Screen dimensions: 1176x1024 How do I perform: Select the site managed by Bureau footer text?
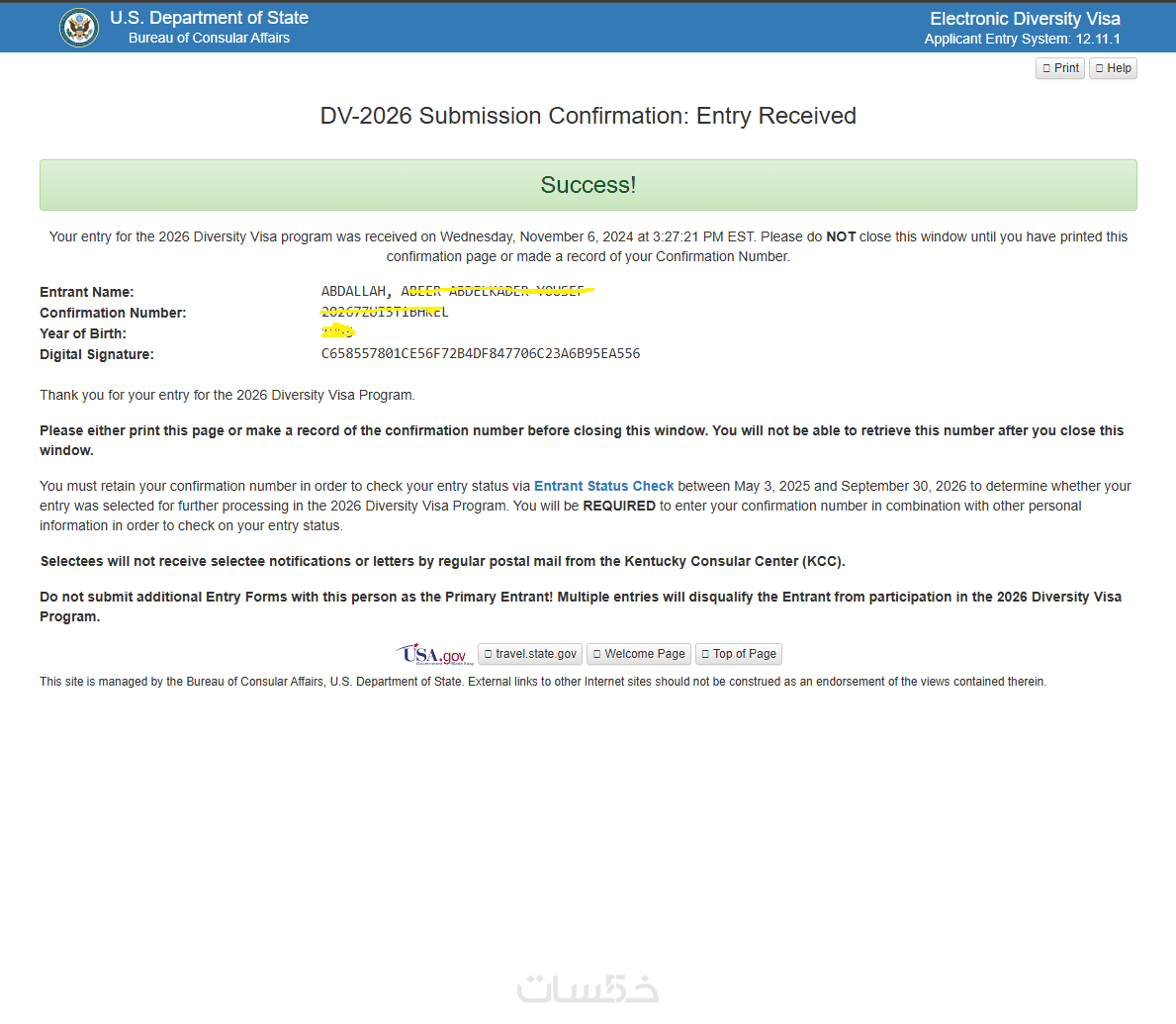(543, 682)
